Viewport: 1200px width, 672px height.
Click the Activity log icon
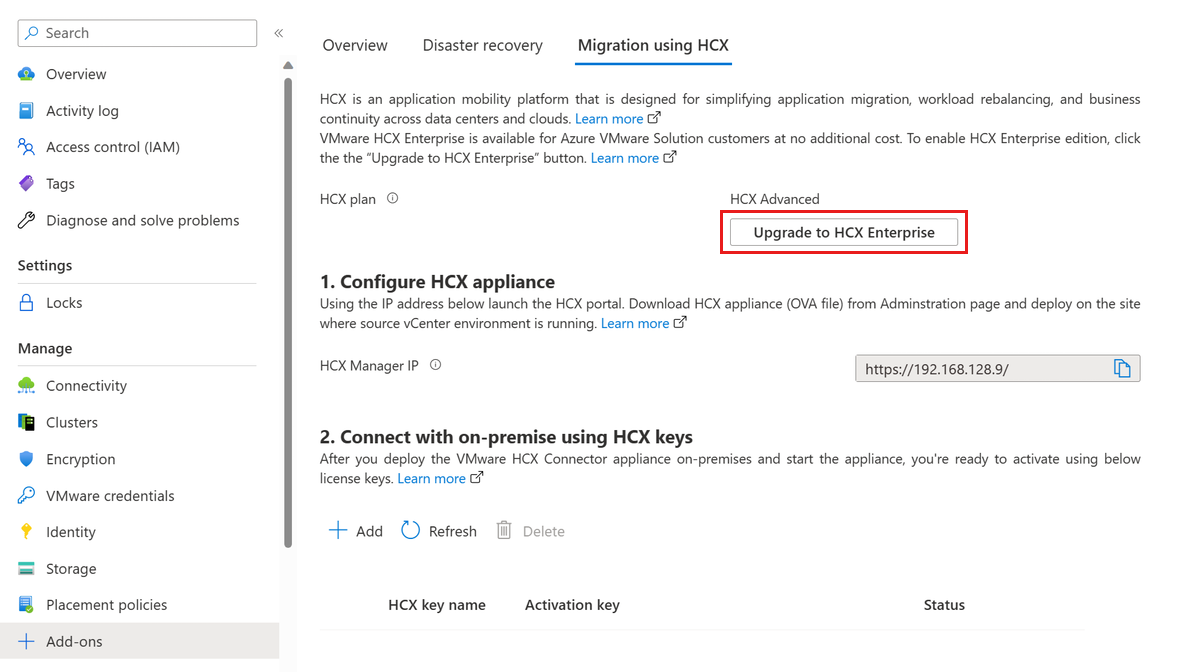tap(27, 111)
